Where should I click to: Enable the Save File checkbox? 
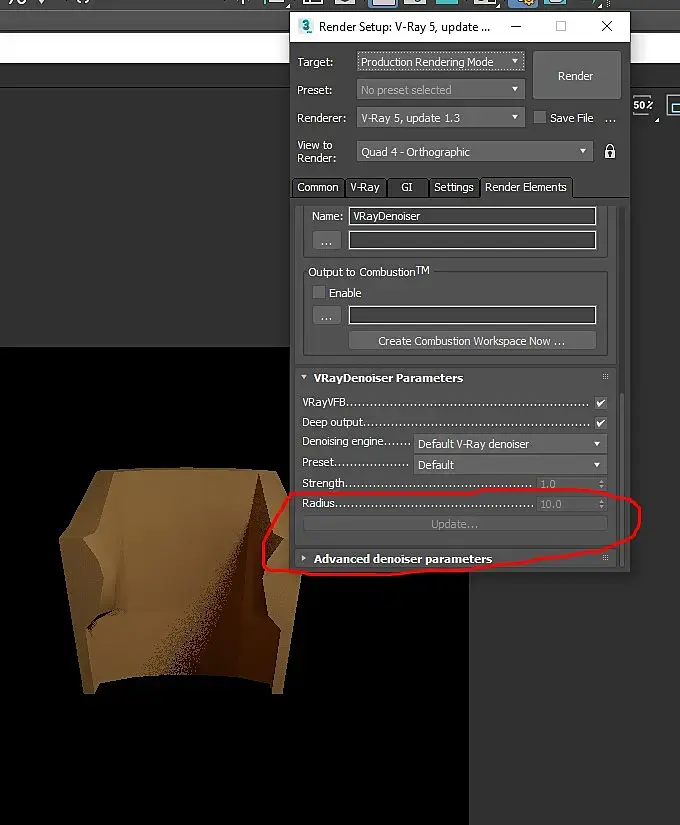539,117
